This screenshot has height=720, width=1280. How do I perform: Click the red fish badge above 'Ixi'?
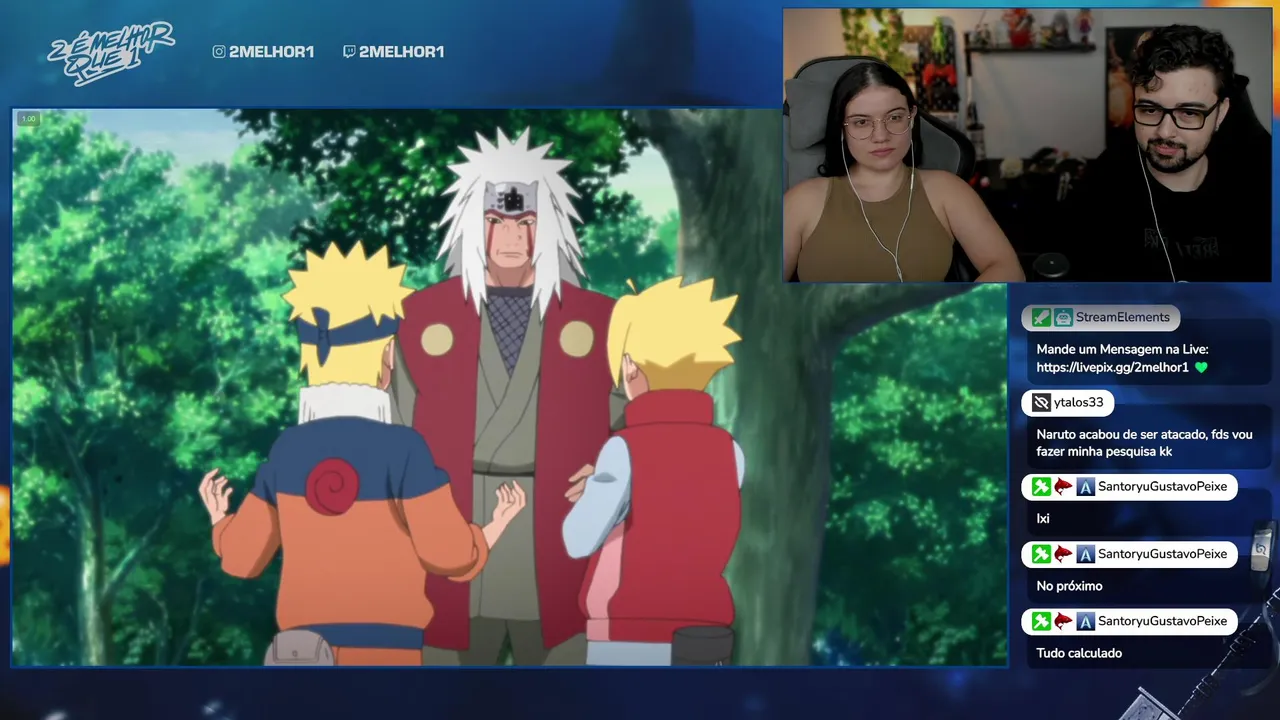[x=1063, y=487]
